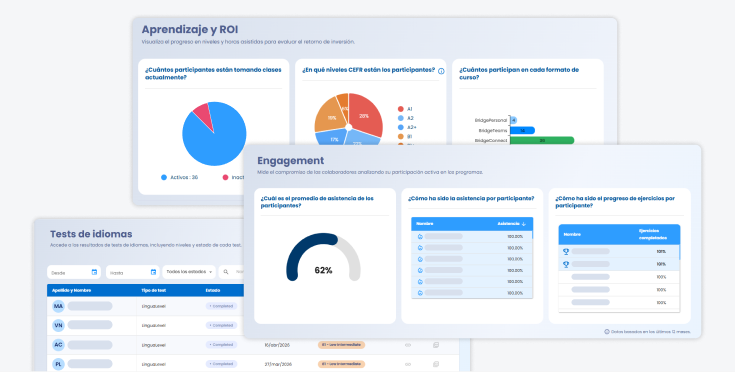This screenshot has height=372, width=735.
Task: Click the Engagement panel heading
Action: pos(291,161)
